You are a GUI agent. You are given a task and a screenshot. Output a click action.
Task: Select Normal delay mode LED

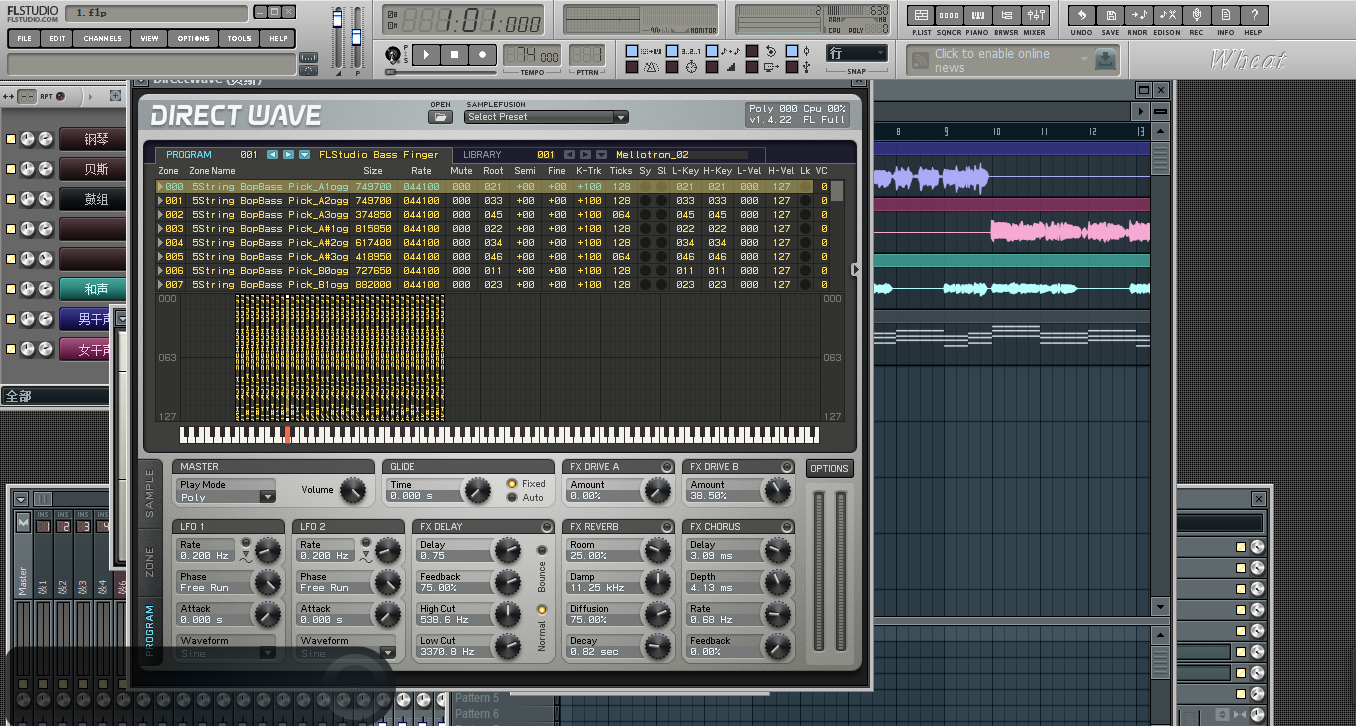click(x=542, y=609)
